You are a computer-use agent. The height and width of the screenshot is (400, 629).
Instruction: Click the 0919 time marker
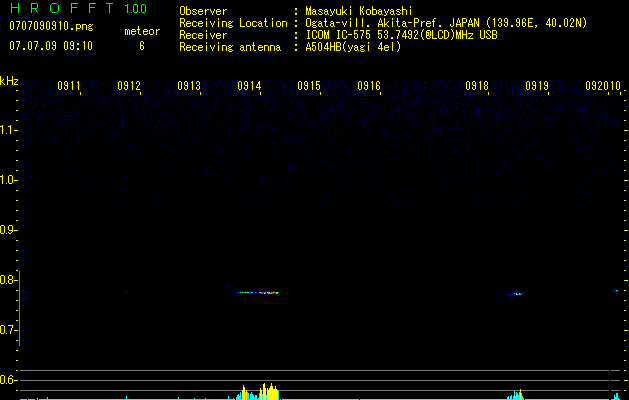click(537, 86)
